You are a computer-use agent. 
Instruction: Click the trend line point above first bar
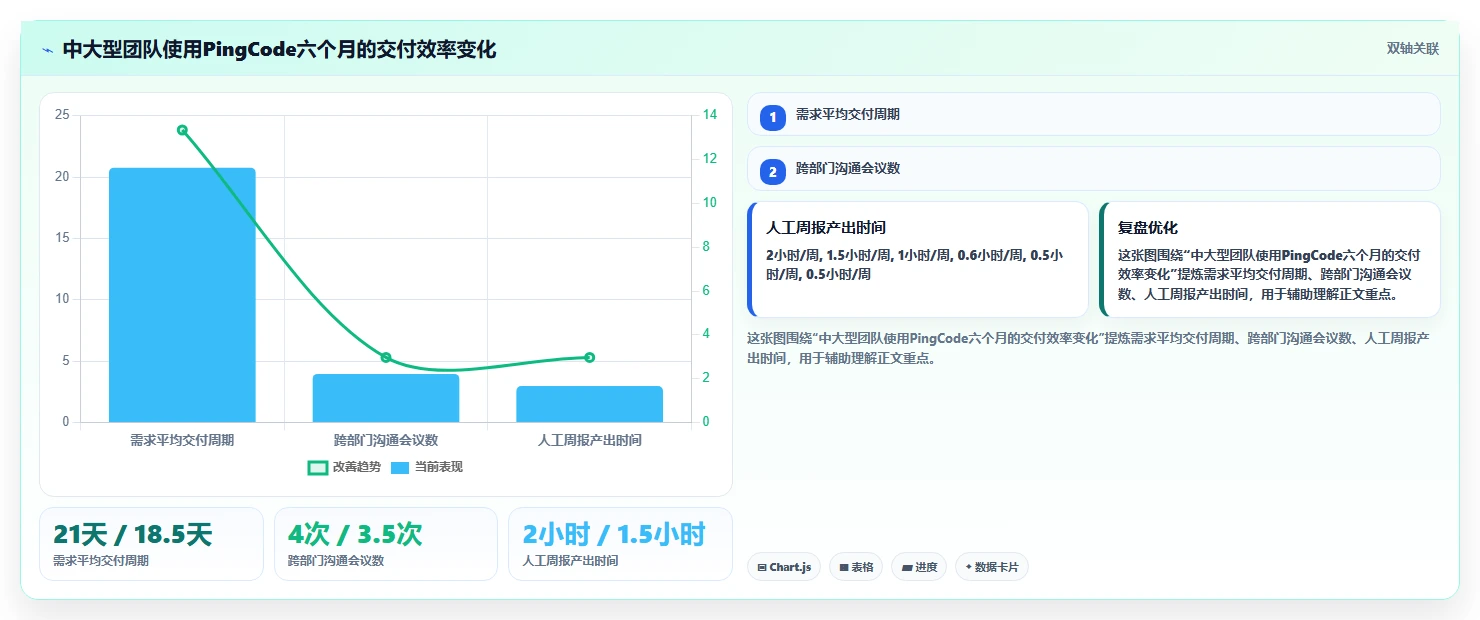182,130
